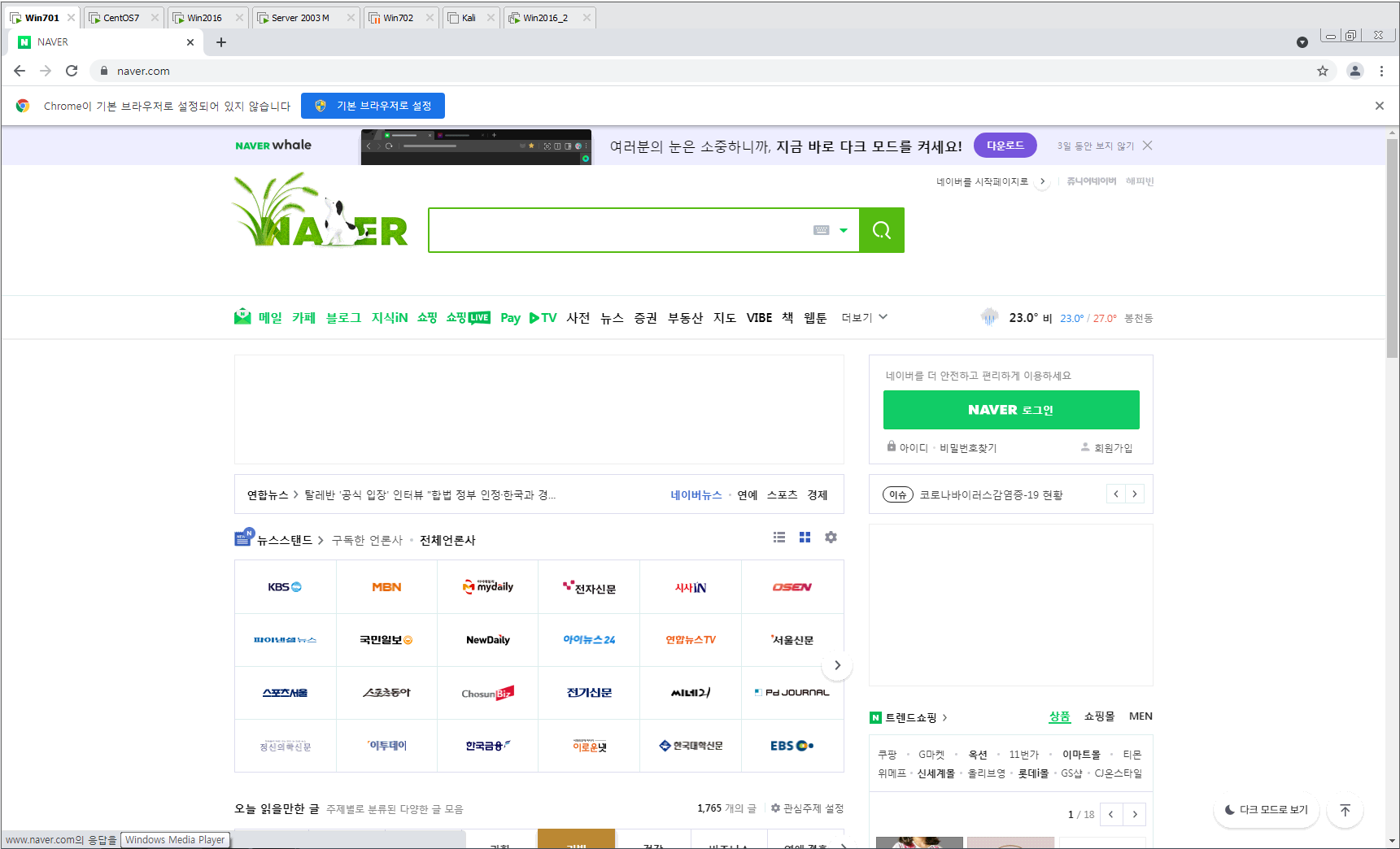Select the MEN tab in trend shopping
The height and width of the screenshot is (849, 1400).
tap(1140, 716)
